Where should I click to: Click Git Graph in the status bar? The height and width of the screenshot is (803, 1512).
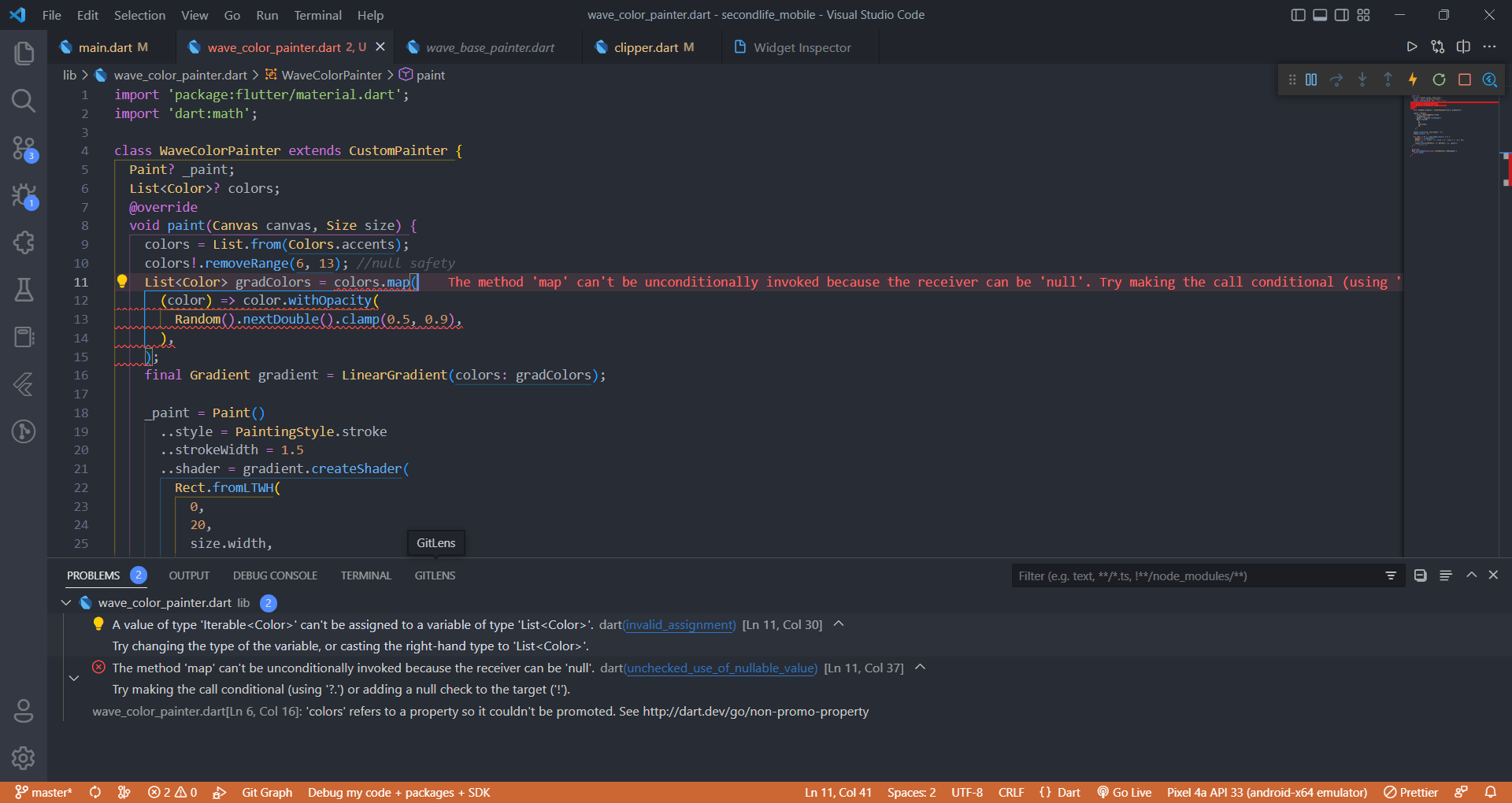click(x=267, y=793)
